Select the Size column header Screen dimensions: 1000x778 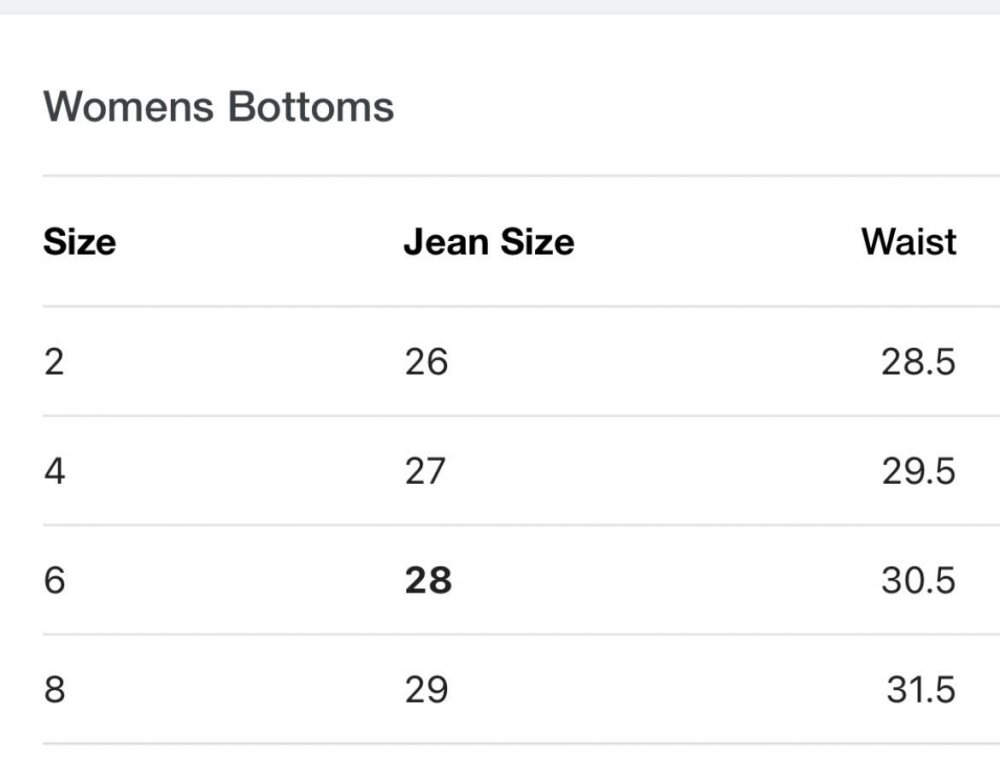pos(80,242)
